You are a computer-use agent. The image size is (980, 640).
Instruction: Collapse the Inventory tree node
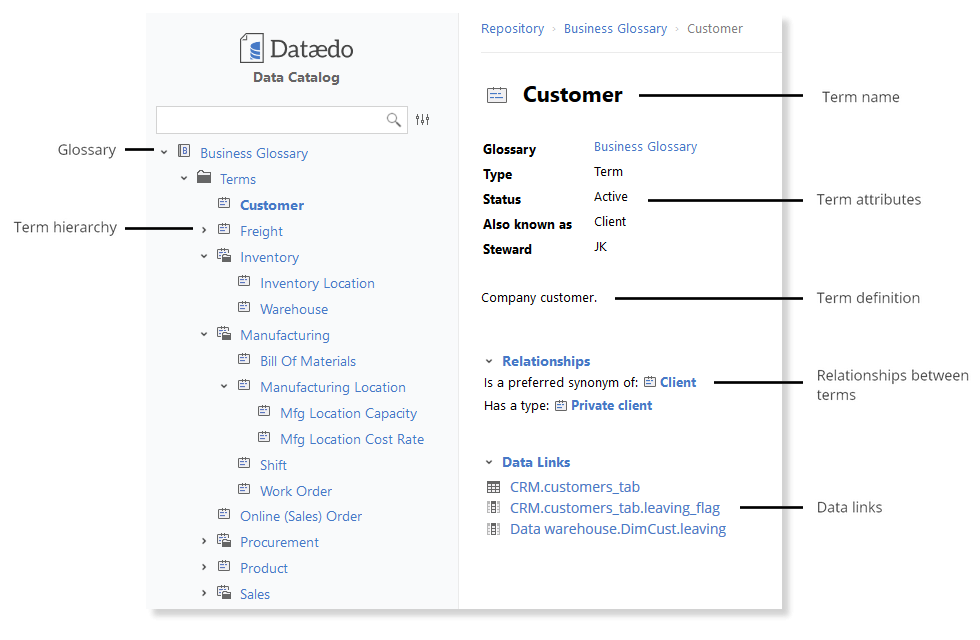204,256
